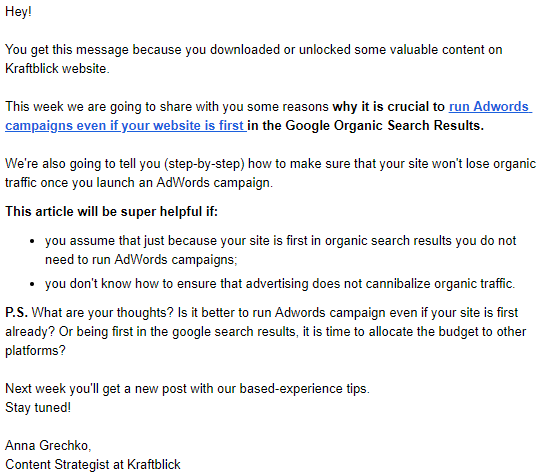Click the 'in the Google Organic Search Results.' text
Image resolution: width=541 pixels, height=475 pixels.
point(366,126)
